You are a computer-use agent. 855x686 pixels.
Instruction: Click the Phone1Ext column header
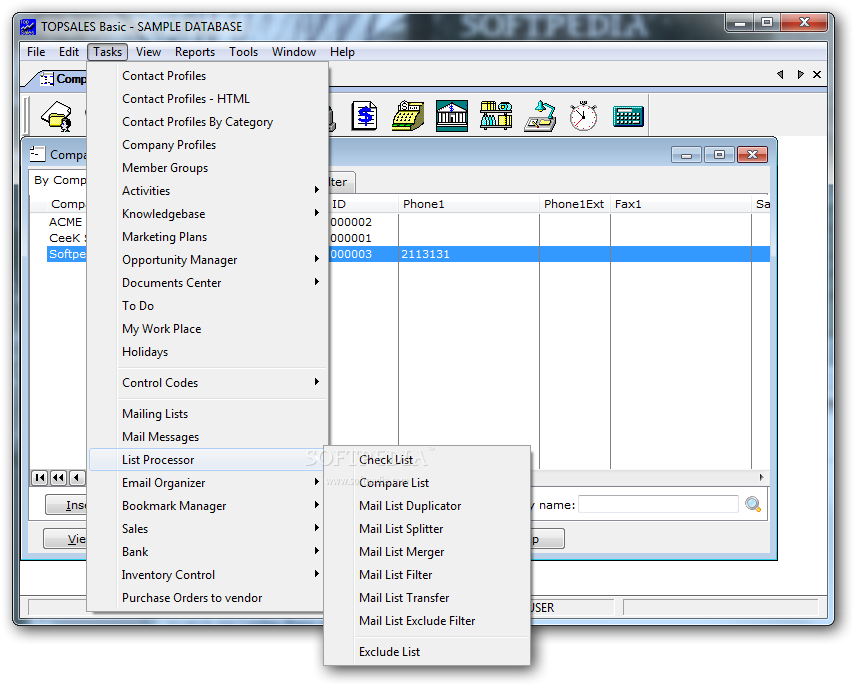point(574,204)
